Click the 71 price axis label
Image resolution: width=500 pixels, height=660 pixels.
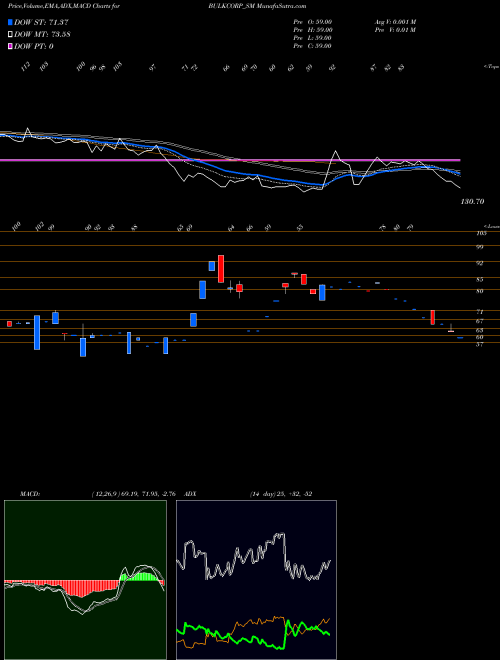point(479,312)
